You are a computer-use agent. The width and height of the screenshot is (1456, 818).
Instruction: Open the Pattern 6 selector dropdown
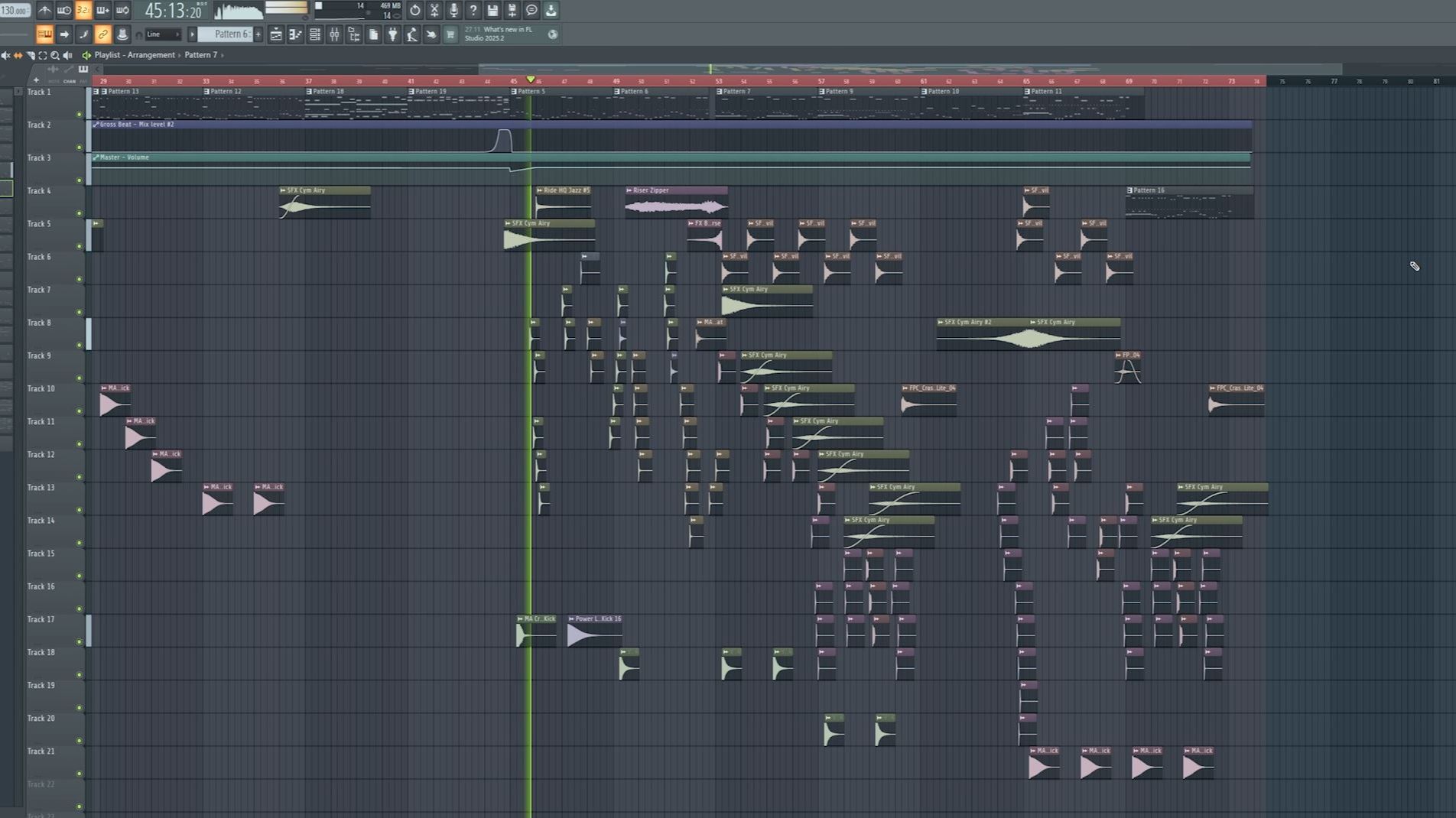tap(226, 34)
